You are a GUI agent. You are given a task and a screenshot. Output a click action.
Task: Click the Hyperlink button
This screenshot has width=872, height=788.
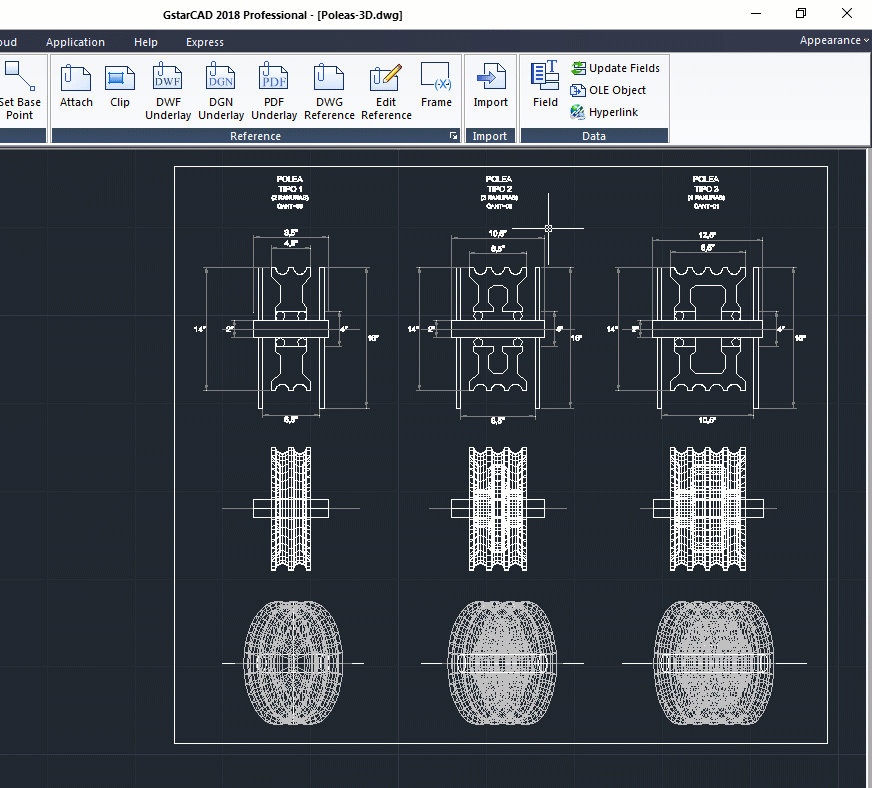(x=604, y=112)
